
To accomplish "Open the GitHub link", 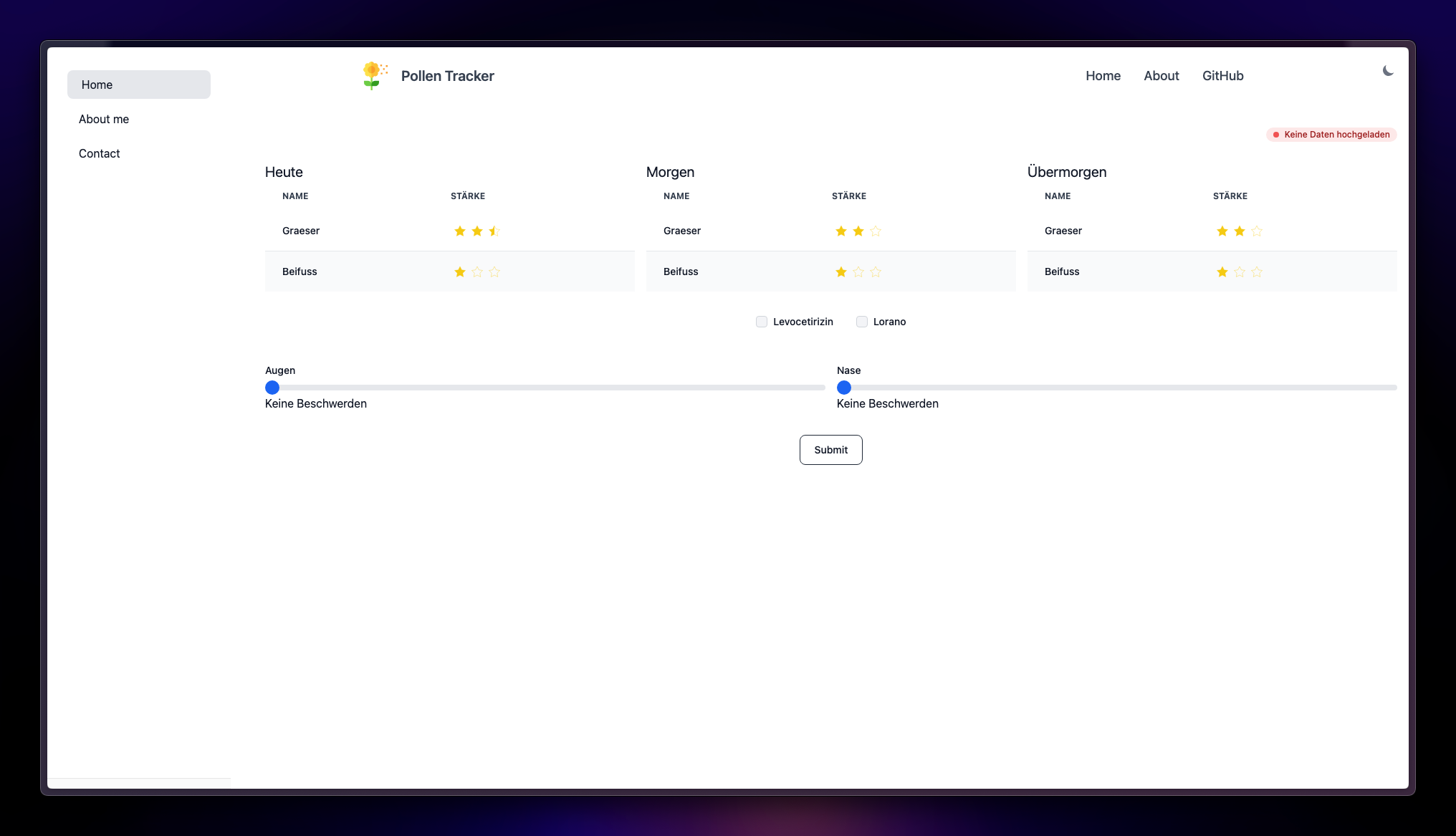I will click(1222, 76).
